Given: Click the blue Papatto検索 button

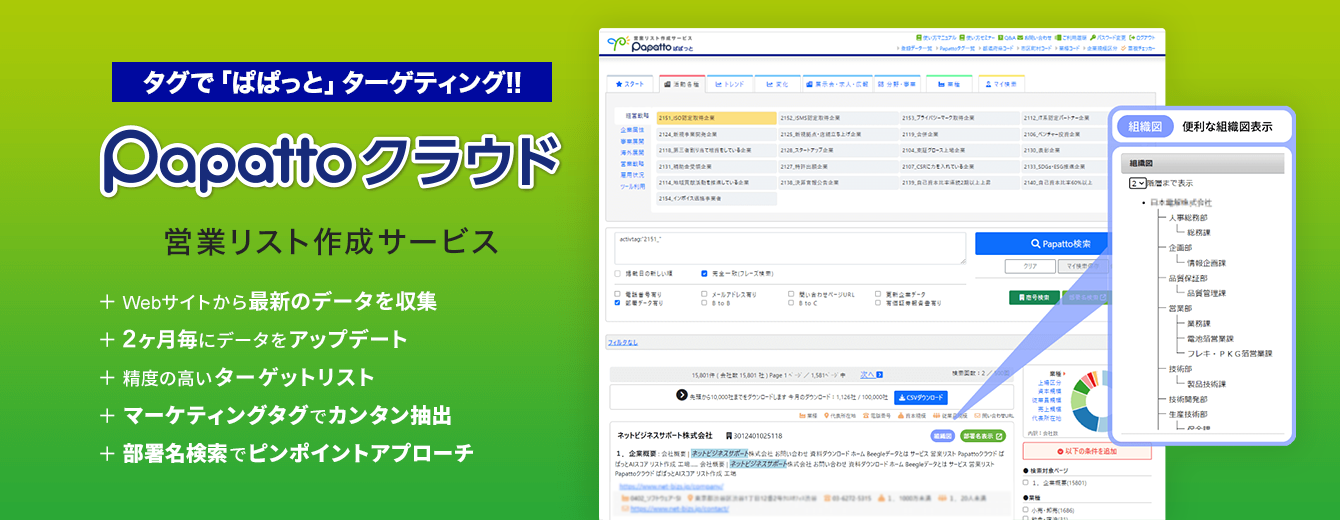Looking at the screenshot, I should tap(1040, 244).
